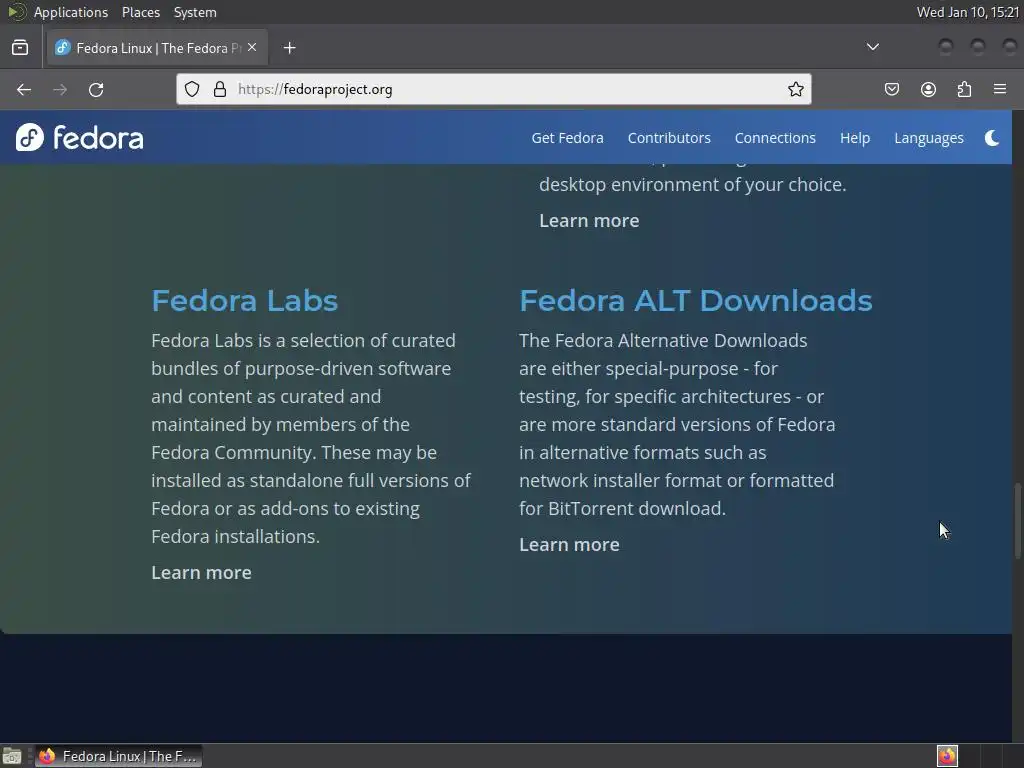Open the Help menu on the Fedora site
This screenshot has width=1024, height=768.
click(x=855, y=138)
